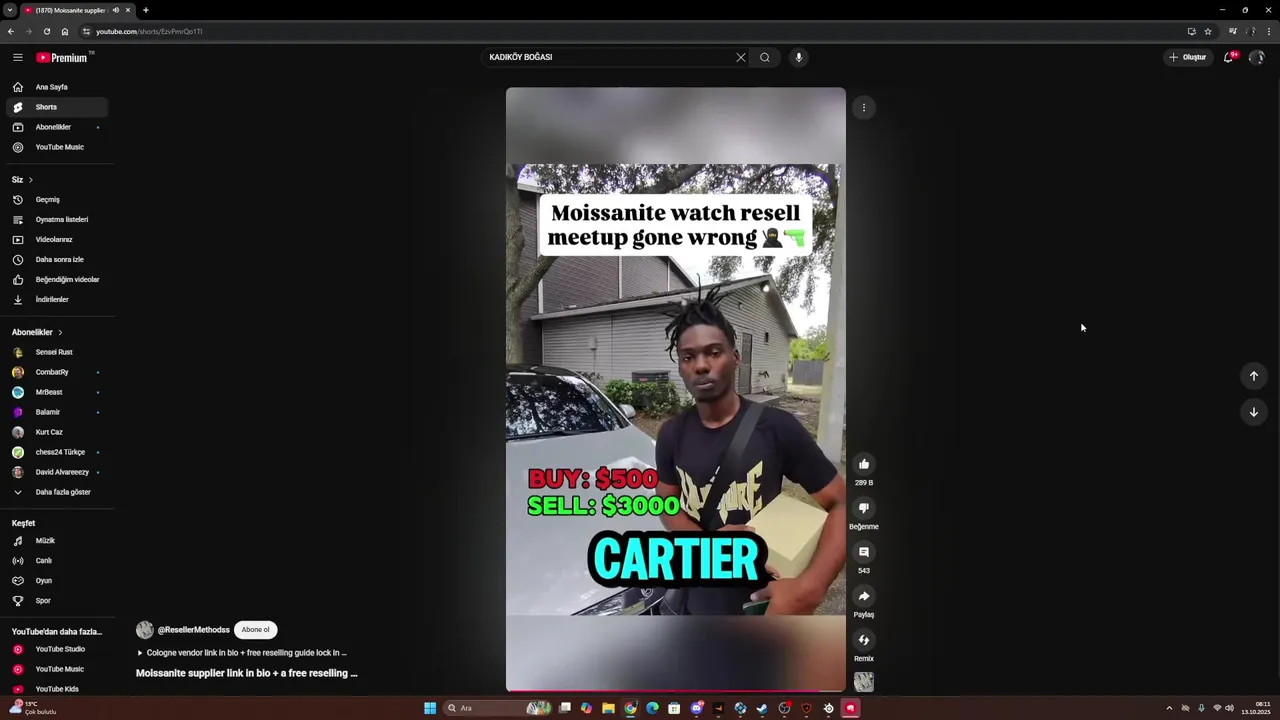Open Geçmiş watch history
This screenshot has height=720, width=1280.
[x=56, y=199]
